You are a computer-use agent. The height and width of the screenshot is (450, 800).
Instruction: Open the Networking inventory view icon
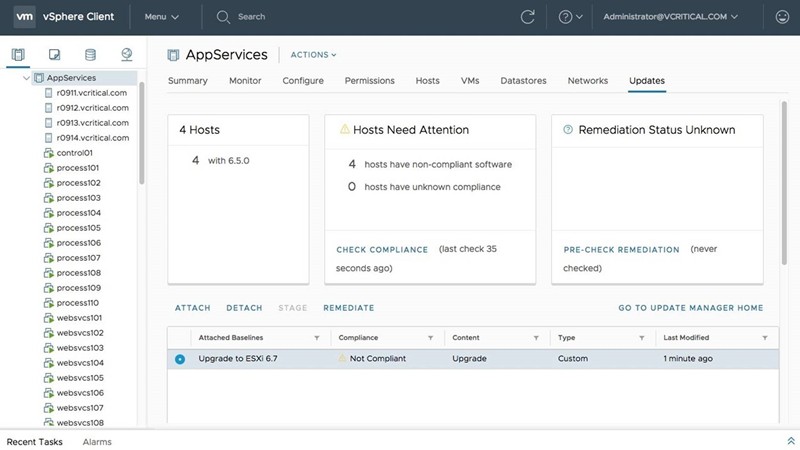(127, 54)
